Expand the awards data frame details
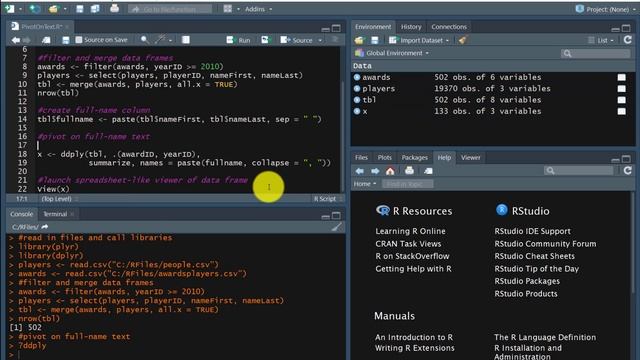Viewport: 640px width, 360px height. point(357,77)
